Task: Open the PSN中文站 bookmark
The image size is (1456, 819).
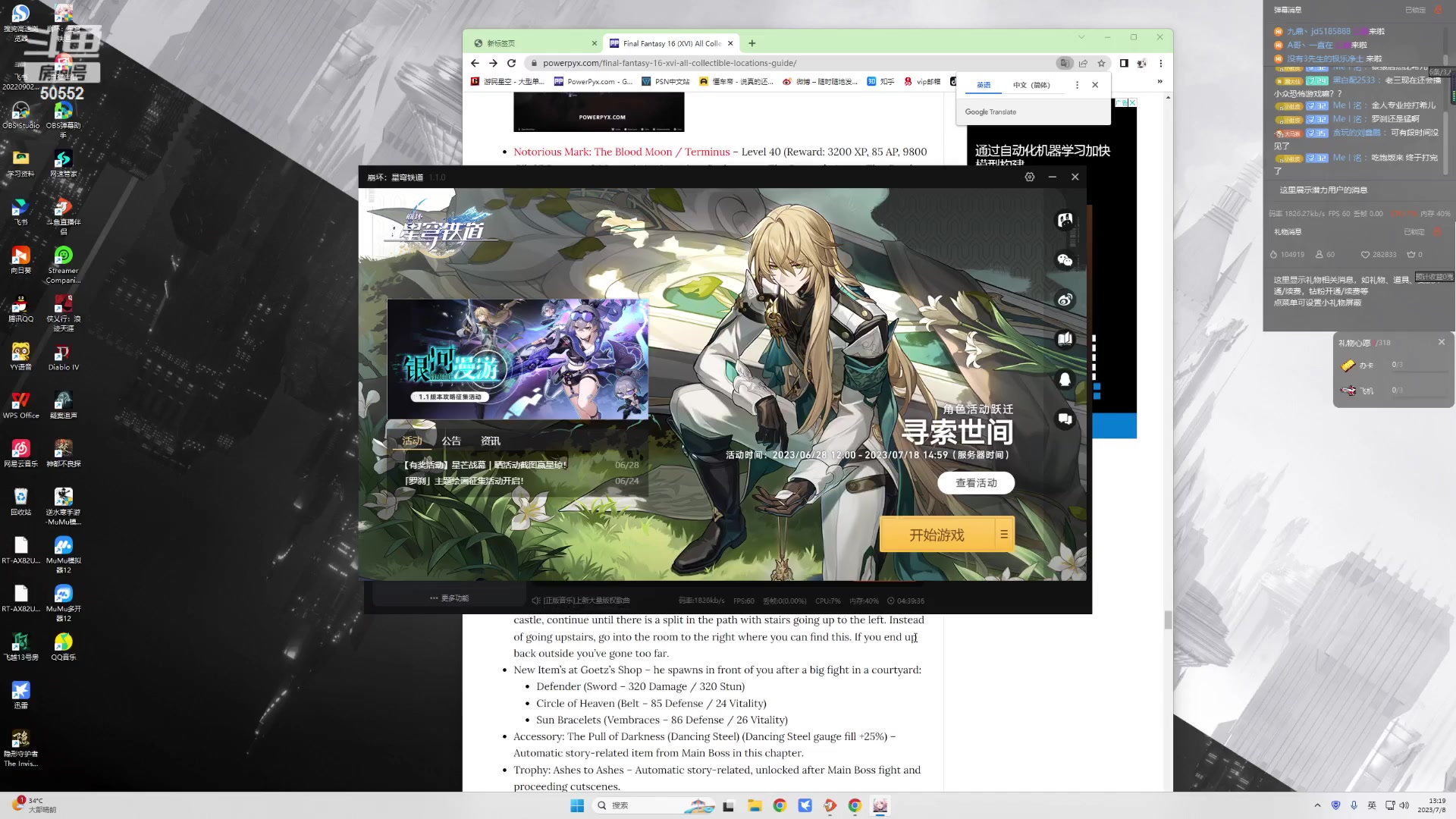Action: [666, 81]
